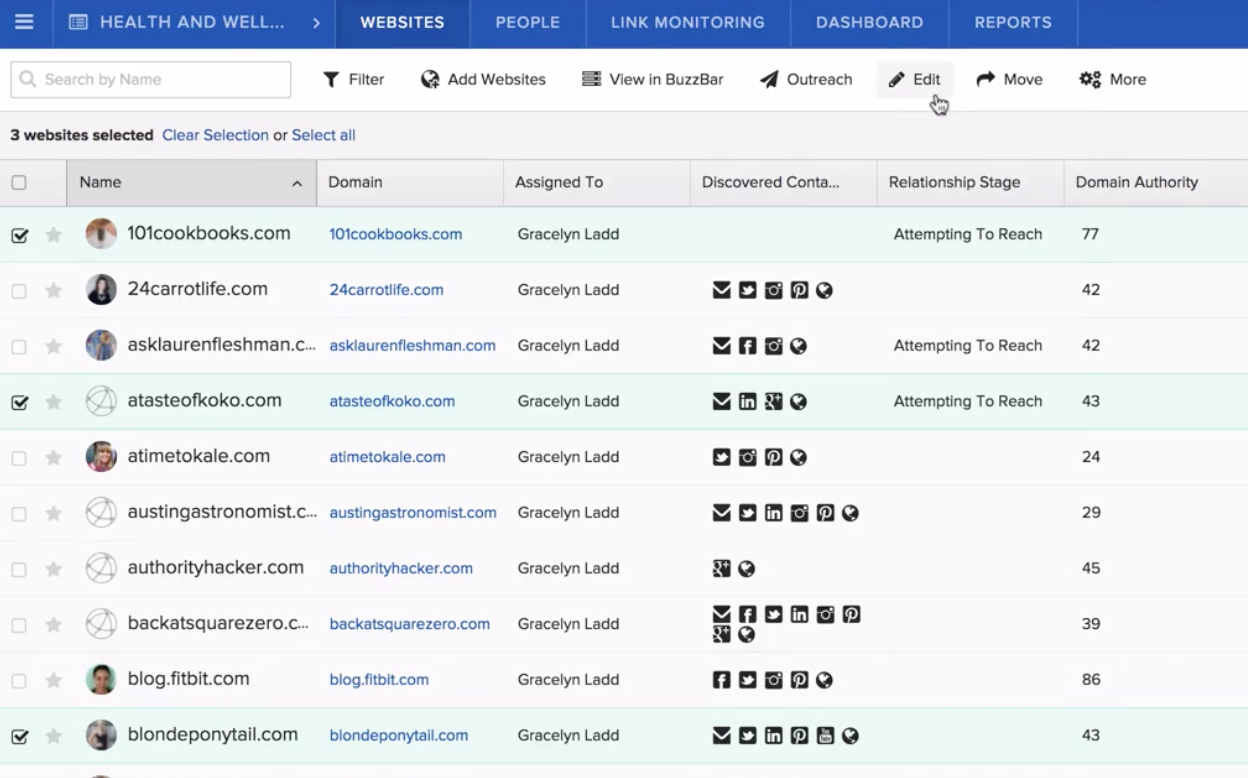Check the austingastronomist row checkbox

[x=19, y=514]
